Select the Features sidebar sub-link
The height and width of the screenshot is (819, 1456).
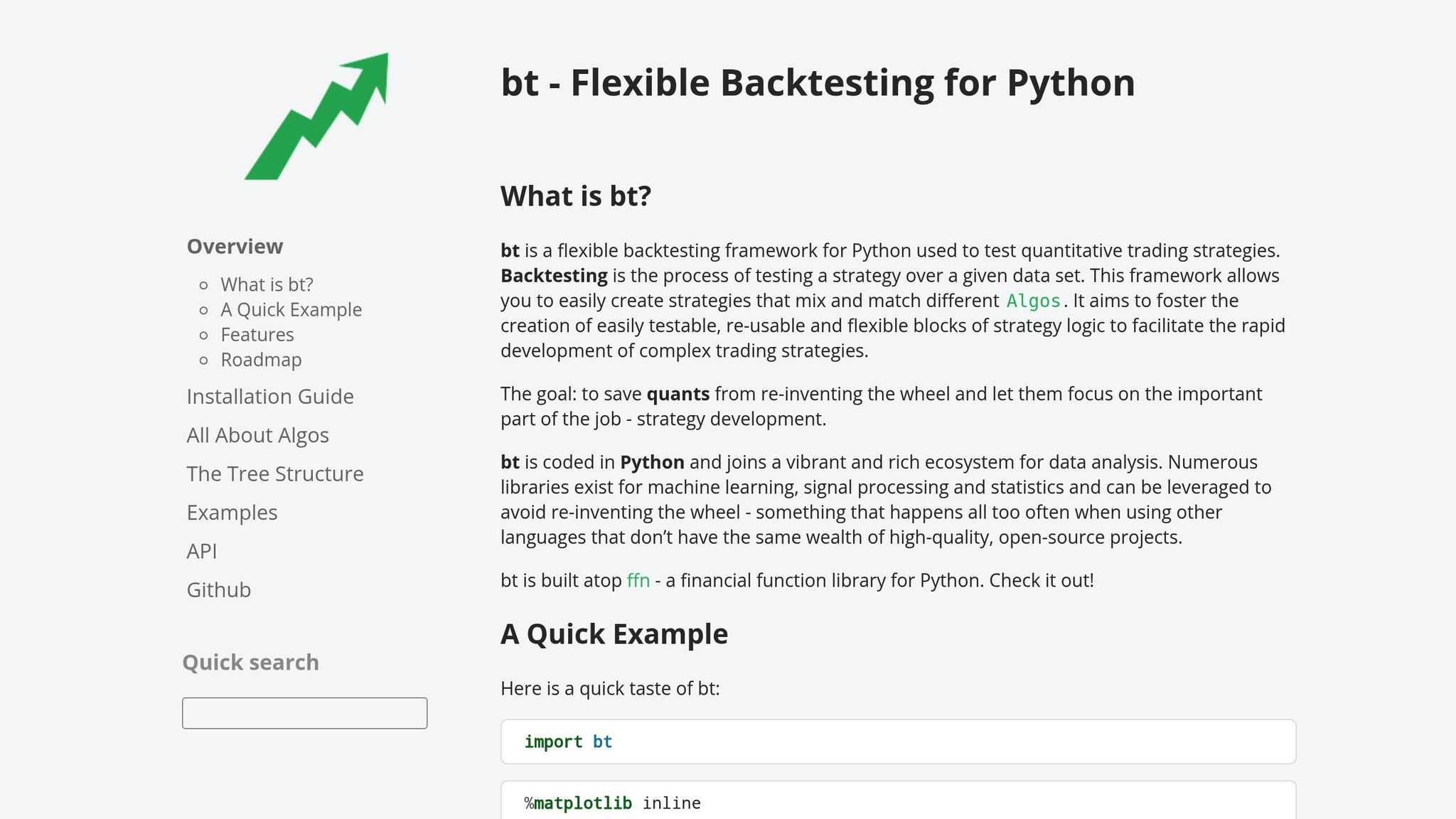[257, 335]
